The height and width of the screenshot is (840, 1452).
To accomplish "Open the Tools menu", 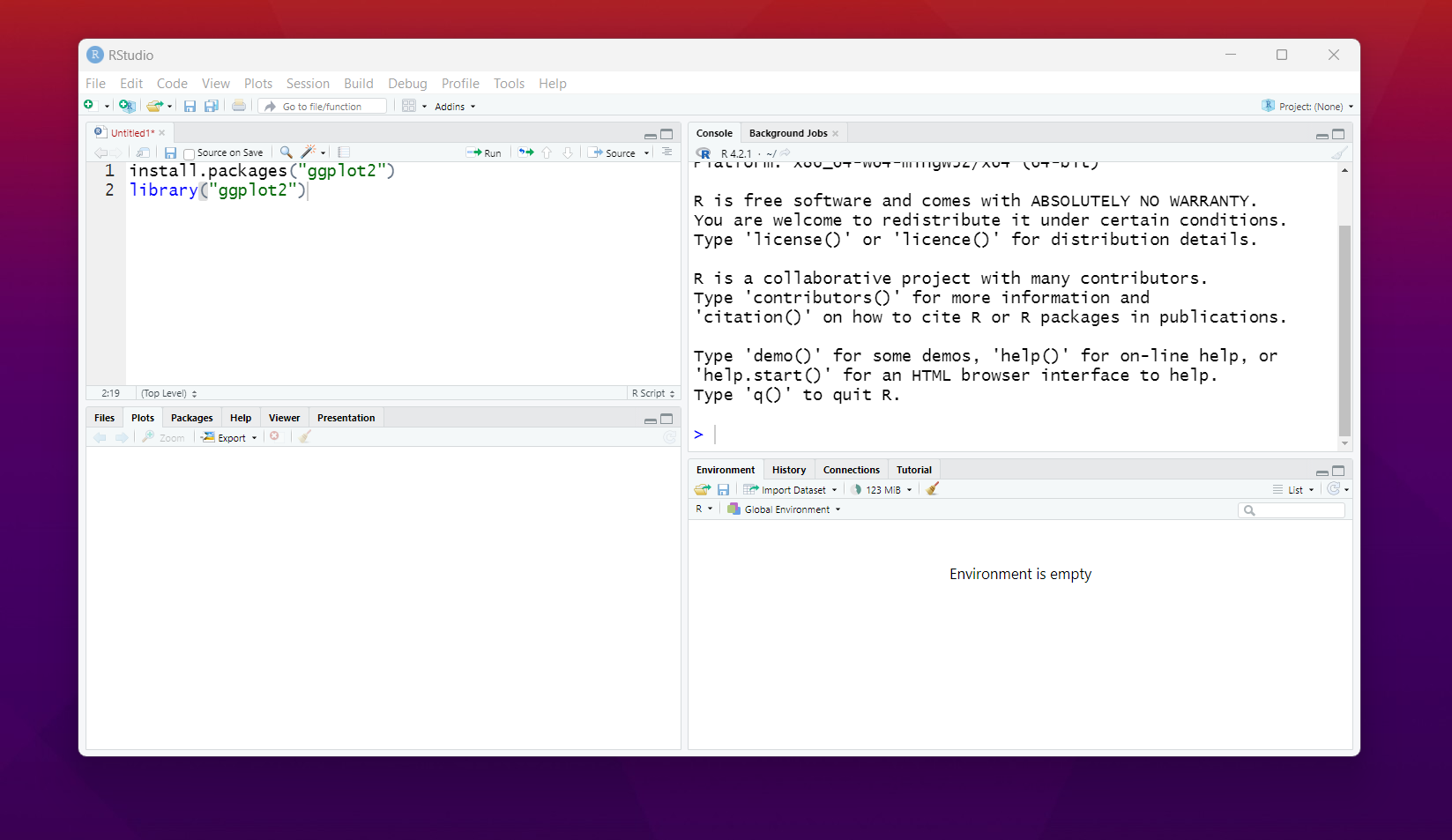I will click(x=509, y=84).
